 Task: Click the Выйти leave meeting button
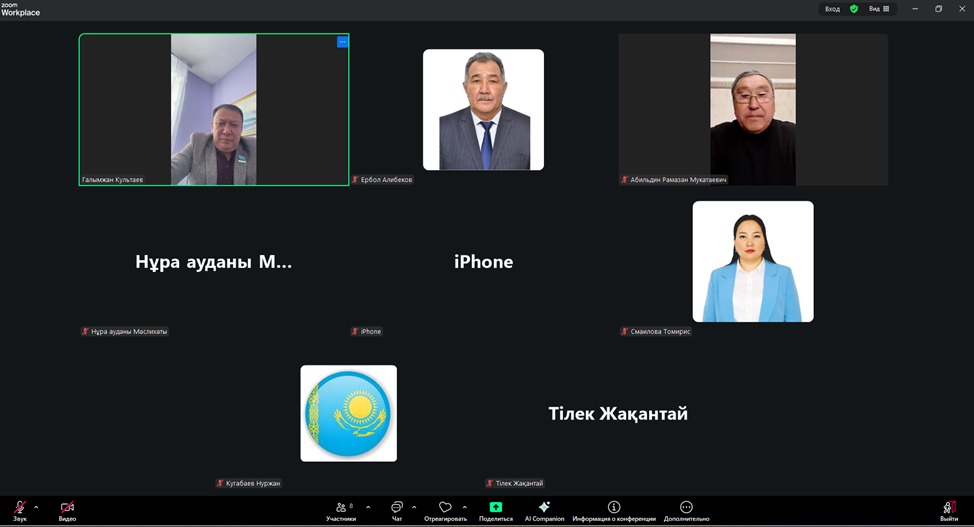(x=949, y=509)
